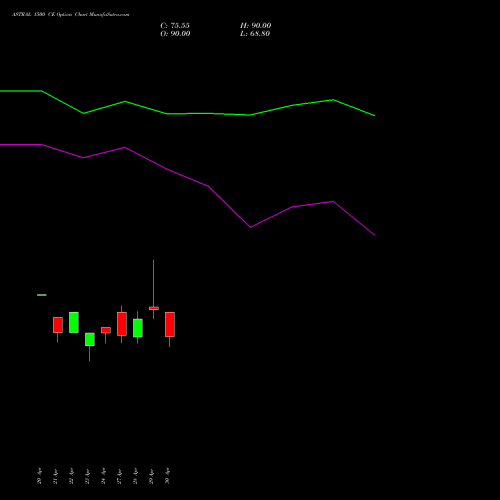The width and height of the screenshot is (500, 500).
Task: Click the 28 Apr green candle
Action: [138, 328]
